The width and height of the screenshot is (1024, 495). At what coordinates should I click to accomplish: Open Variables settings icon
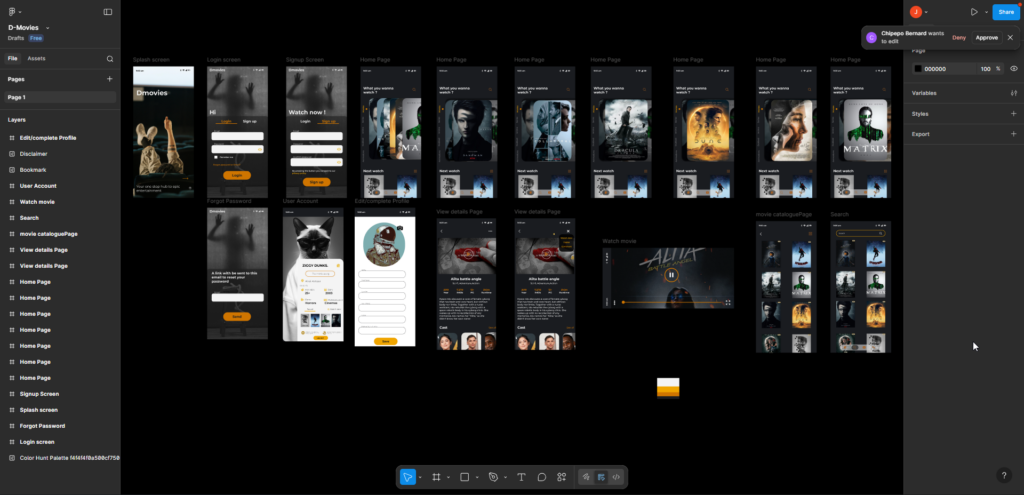click(1014, 93)
